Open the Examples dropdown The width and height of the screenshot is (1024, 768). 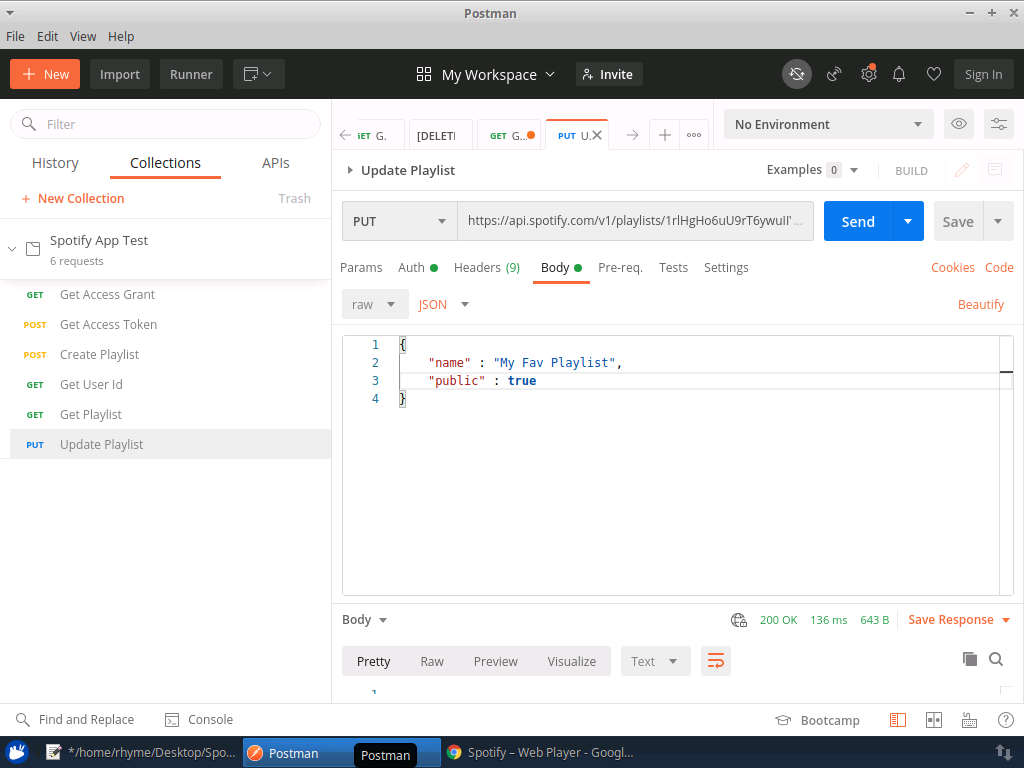[x=812, y=170]
